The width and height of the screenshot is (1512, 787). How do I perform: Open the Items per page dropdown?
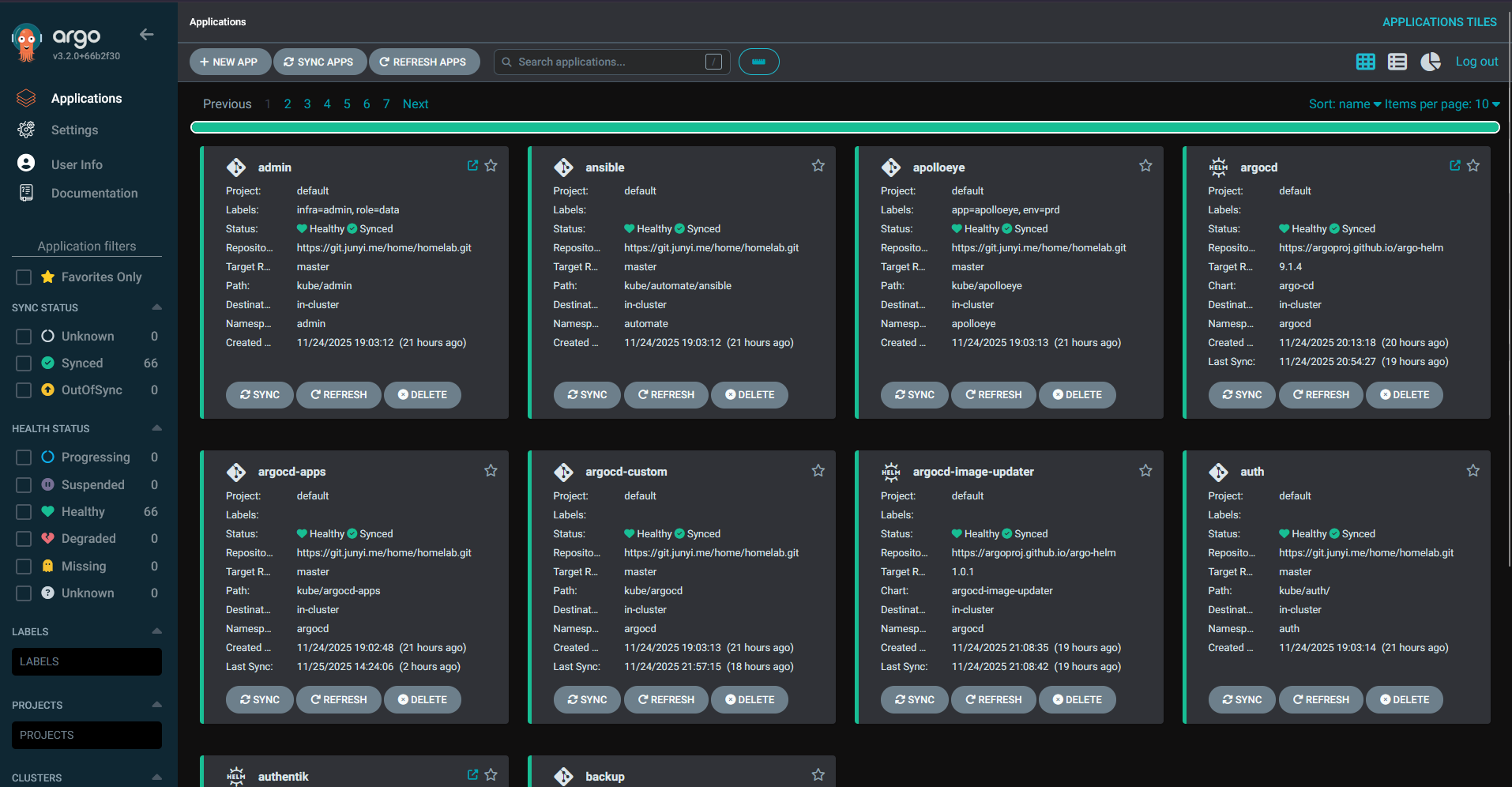pyautogui.click(x=1442, y=104)
